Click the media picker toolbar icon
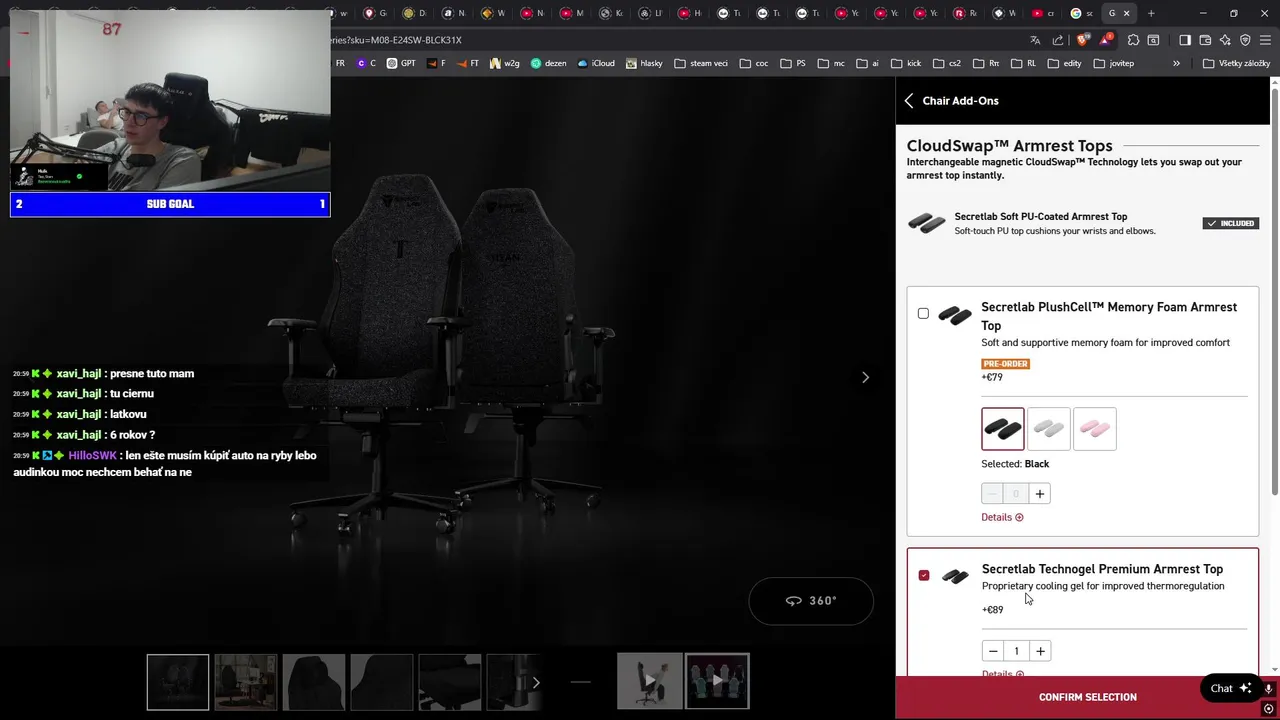 pyautogui.click(x=1153, y=40)
